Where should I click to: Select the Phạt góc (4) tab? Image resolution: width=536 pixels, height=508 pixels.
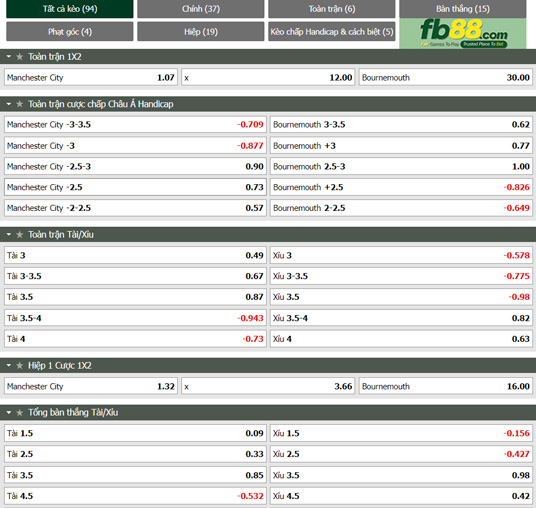tap(70, 32)
